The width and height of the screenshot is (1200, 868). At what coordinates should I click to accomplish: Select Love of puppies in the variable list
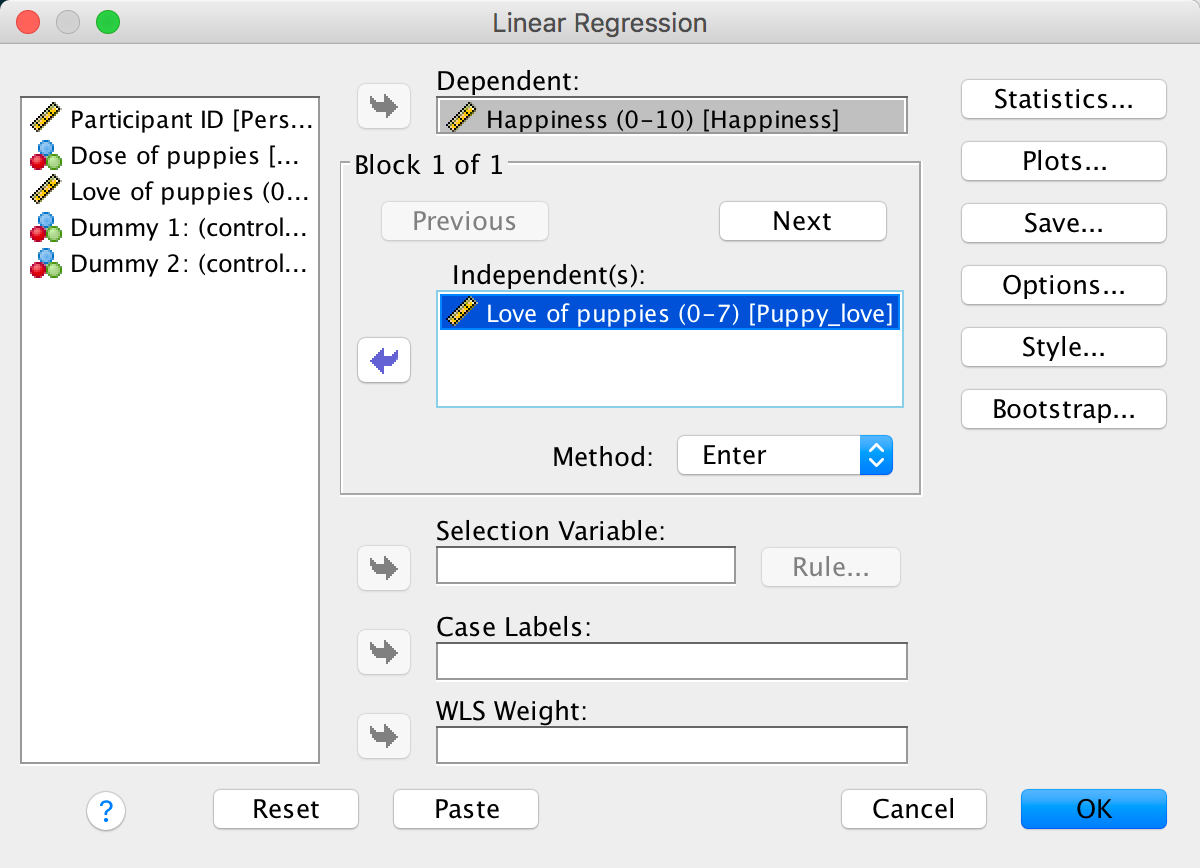(170, 192)
